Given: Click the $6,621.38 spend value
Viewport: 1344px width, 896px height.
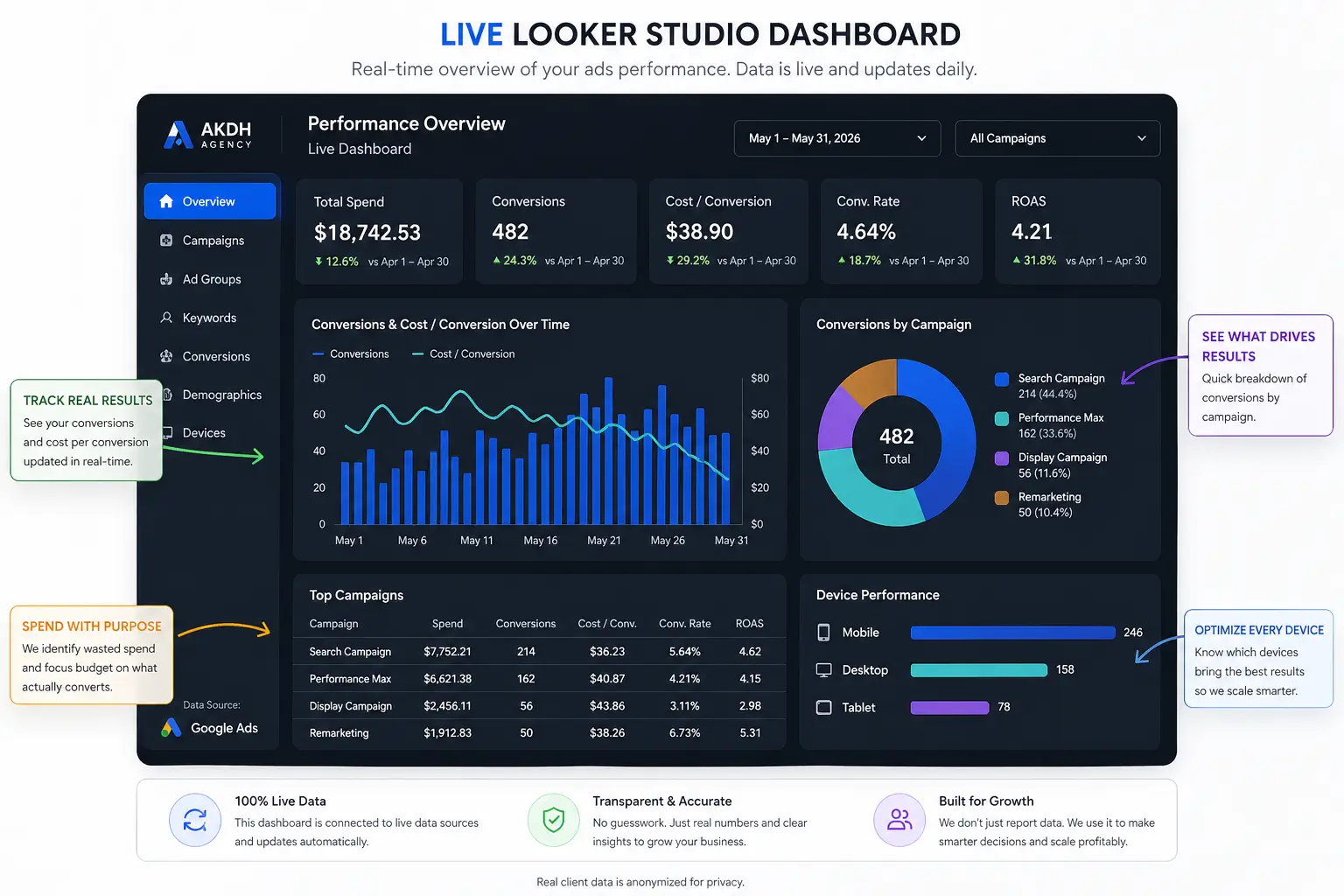Looking at the screenshot, I should click(447, 679).
